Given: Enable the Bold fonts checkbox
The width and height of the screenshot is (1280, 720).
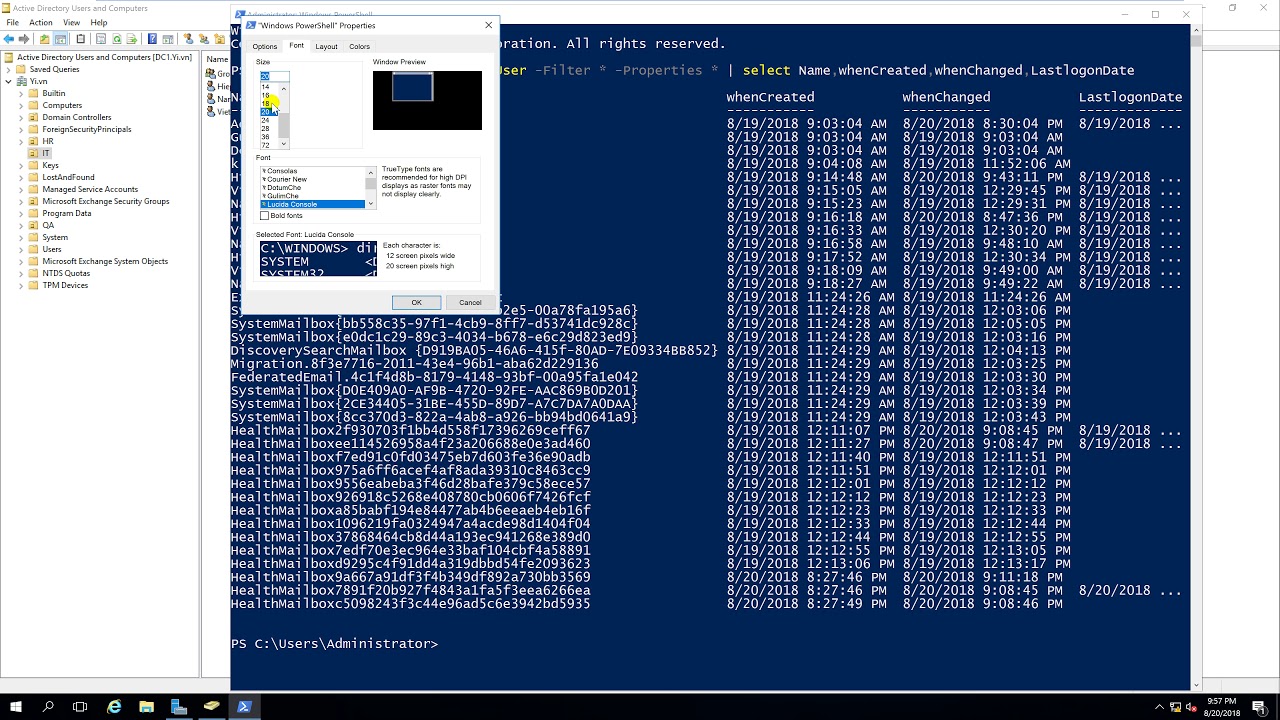Looking at the screenshot, I should (264, 215).
